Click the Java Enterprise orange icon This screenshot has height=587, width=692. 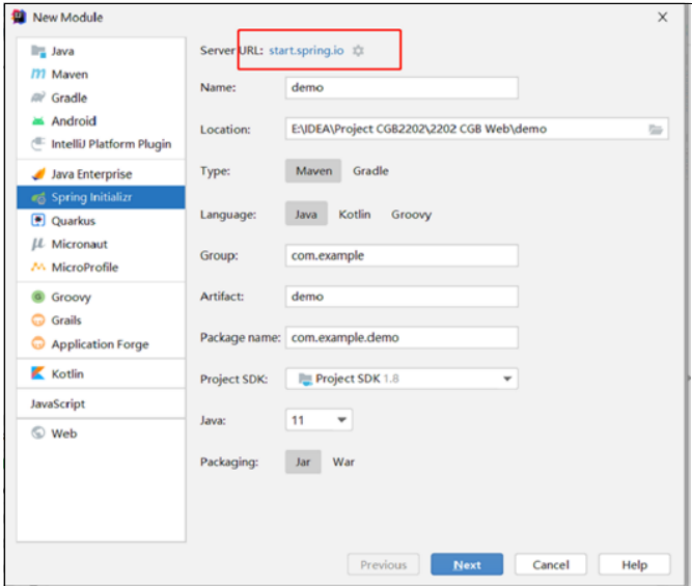click(x=38, y=174)
